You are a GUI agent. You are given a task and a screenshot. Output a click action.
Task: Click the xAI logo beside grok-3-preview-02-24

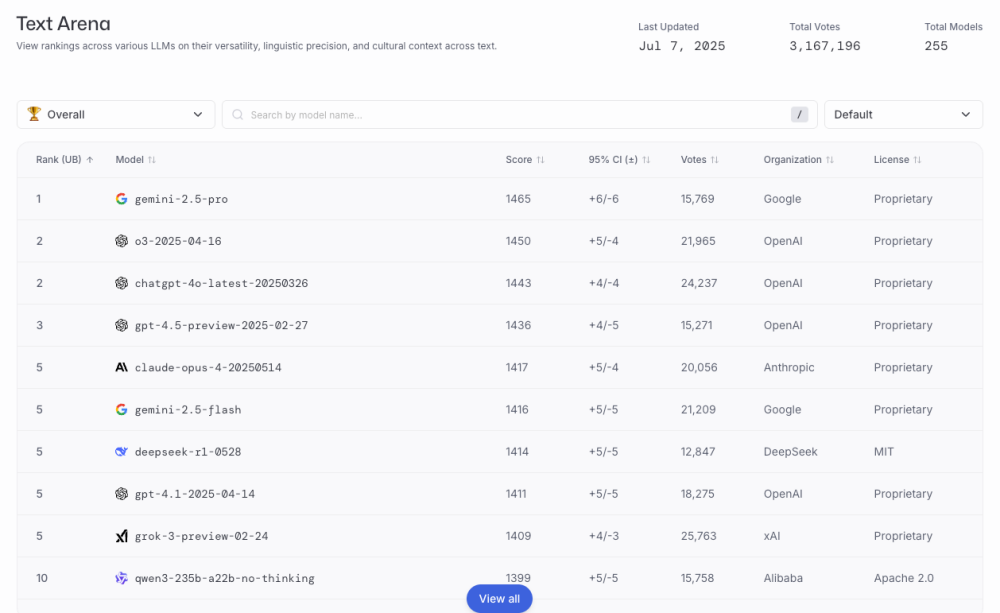click(121, 536)
